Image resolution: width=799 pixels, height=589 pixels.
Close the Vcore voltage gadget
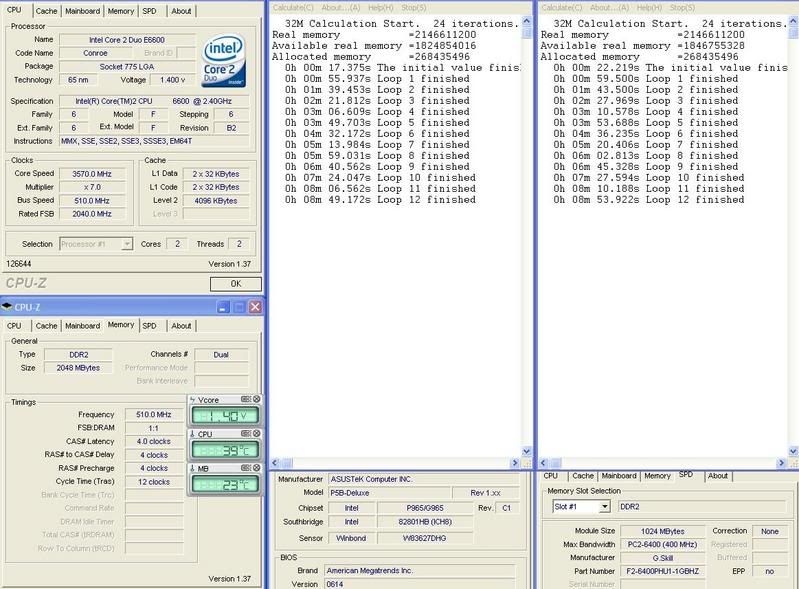pos(256,399)
